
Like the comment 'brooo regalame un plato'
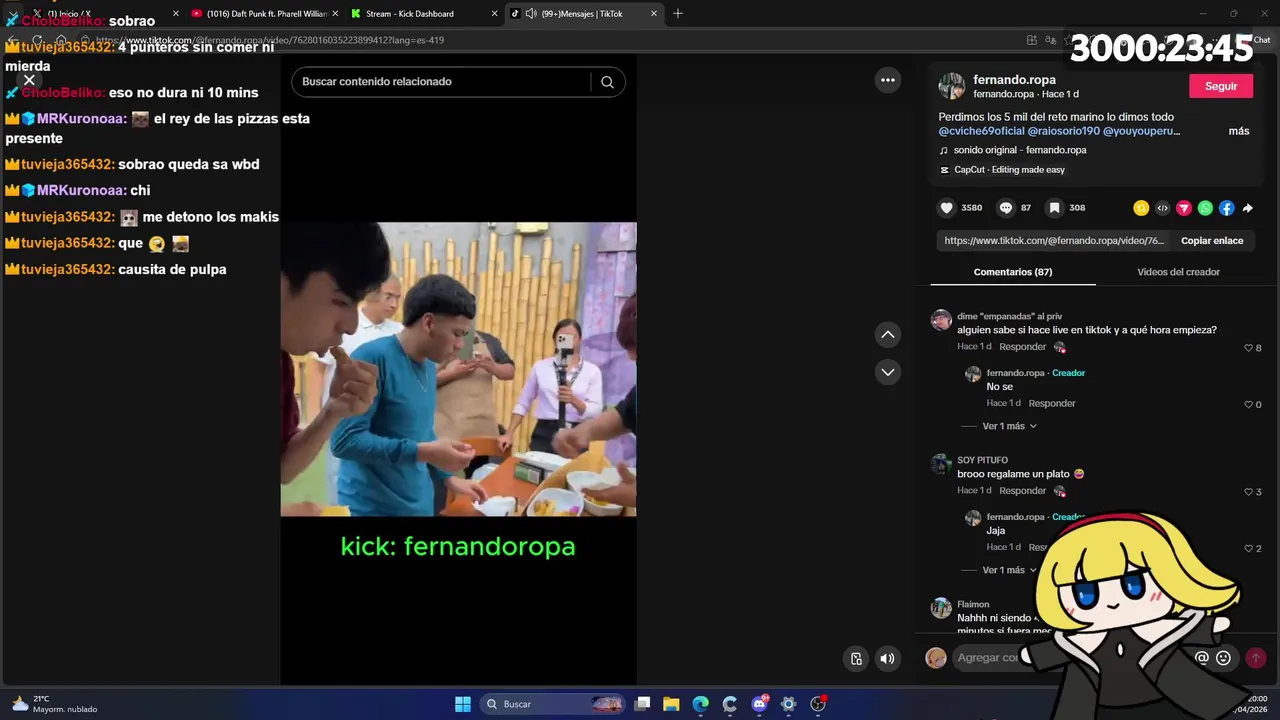(1248, 492)
